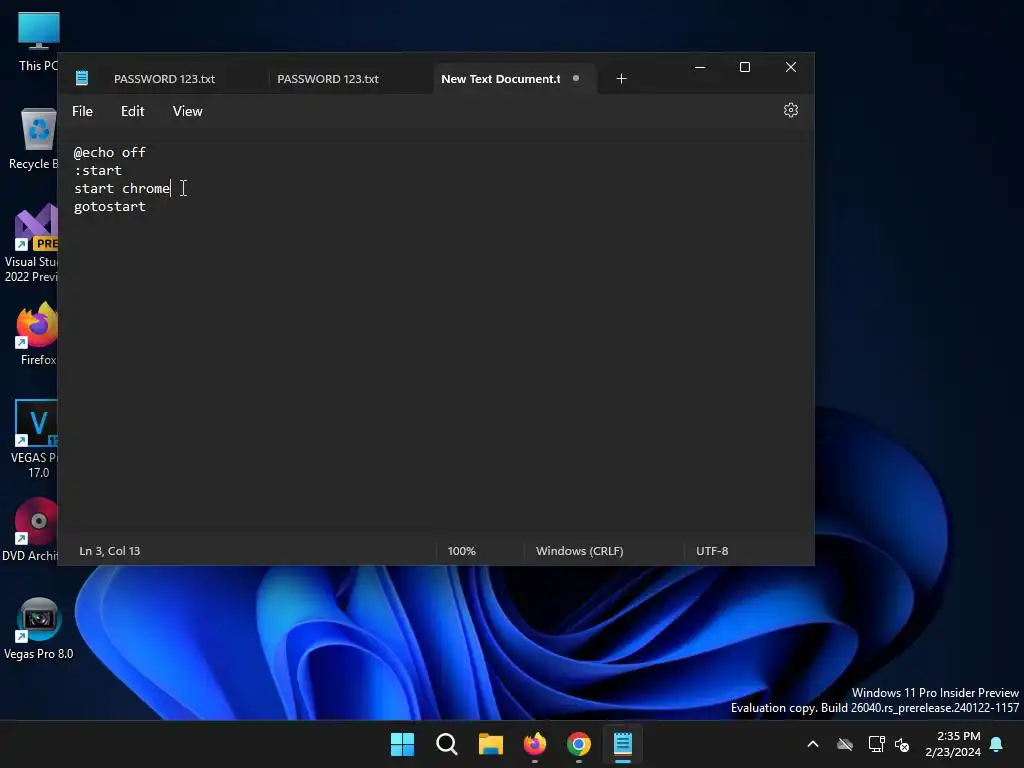1024x768 pixels.
Task: Show hidden system tray icons chevron
Action: click(813, 744)
